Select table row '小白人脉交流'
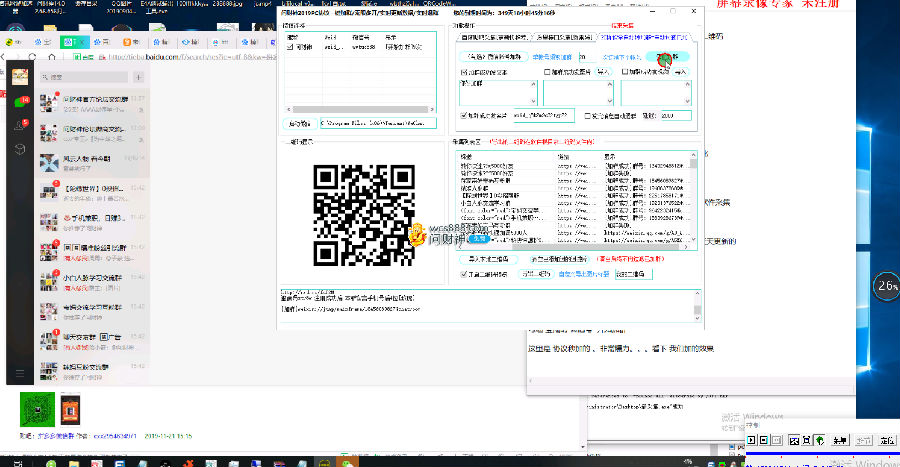The image size is (900, 467). point(574,203)
